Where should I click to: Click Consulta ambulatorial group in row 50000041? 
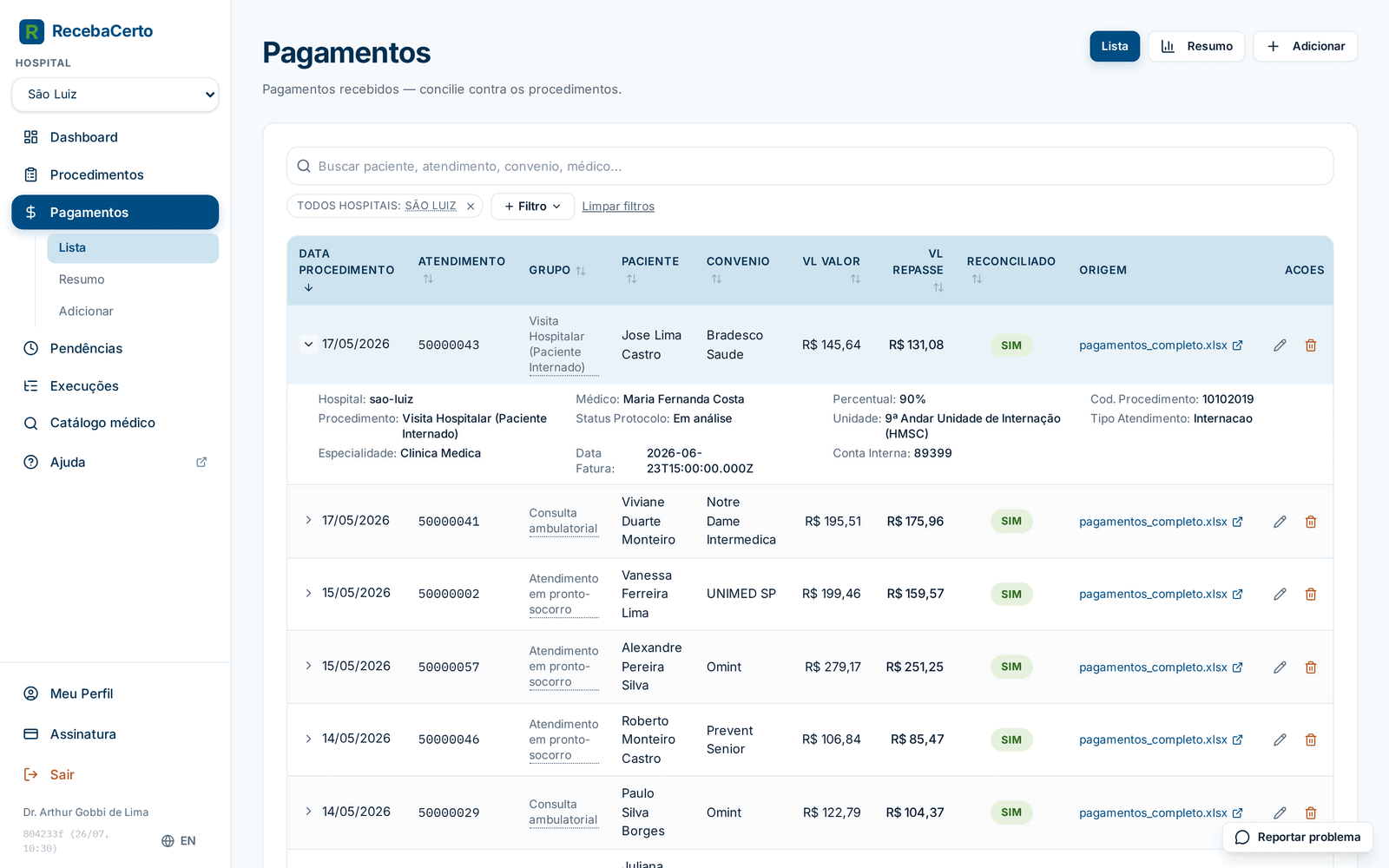563,521
